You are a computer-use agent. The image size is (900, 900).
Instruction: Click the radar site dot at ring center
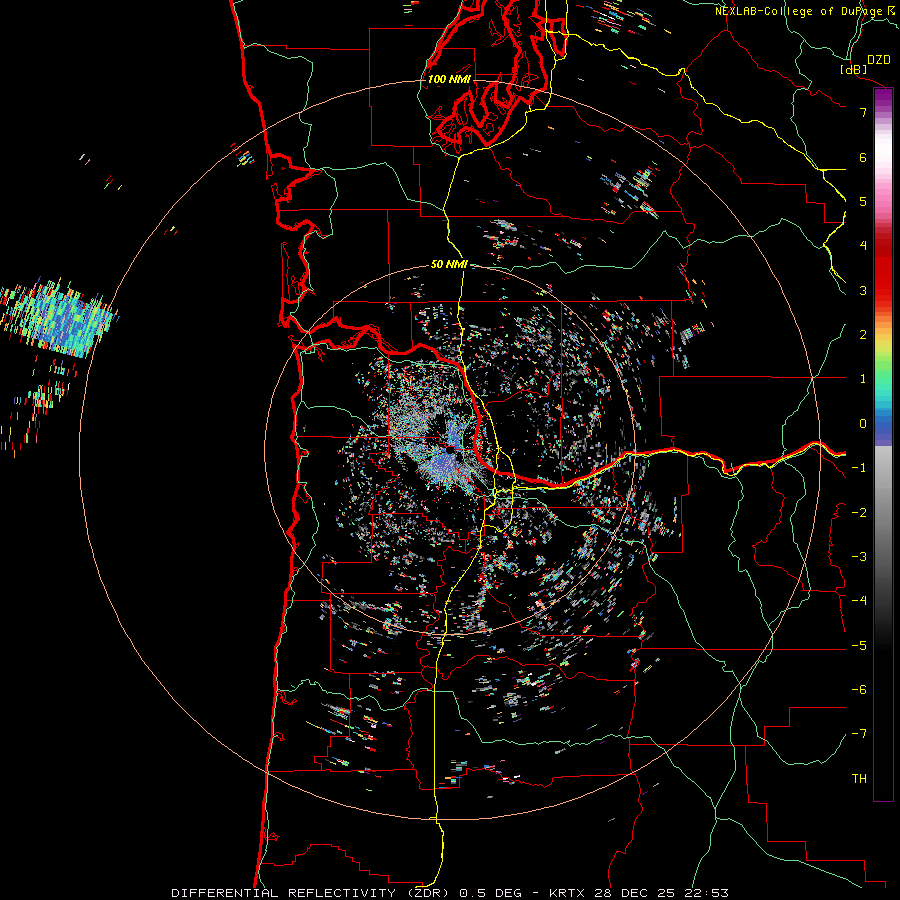[x=449, y=451]
